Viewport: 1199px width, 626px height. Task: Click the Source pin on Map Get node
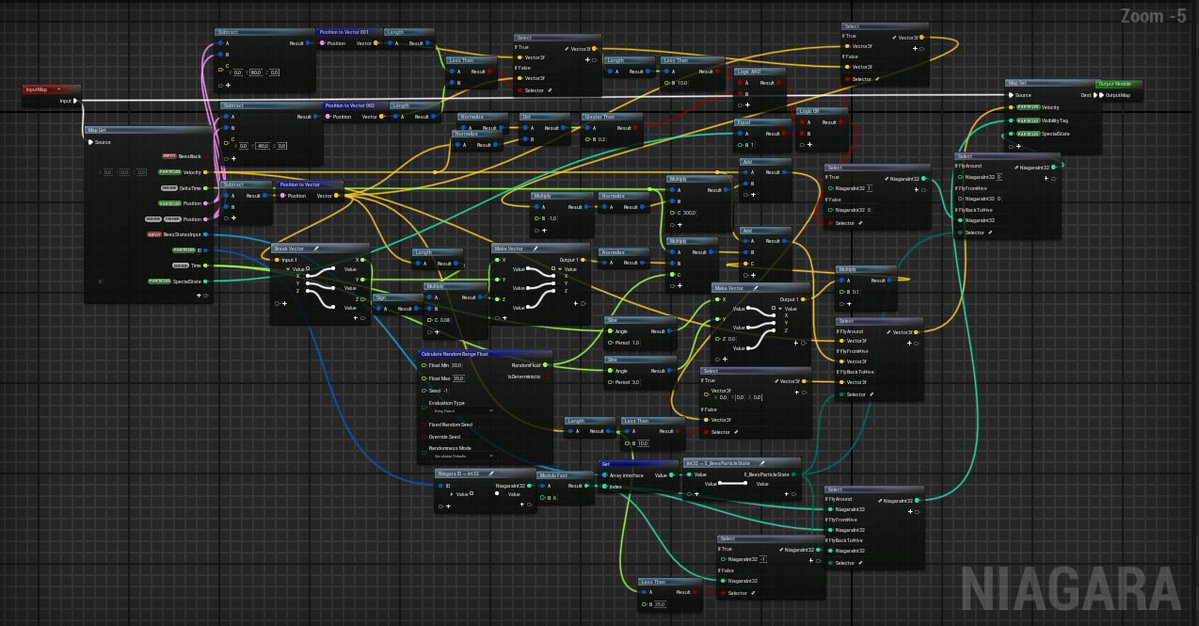click(x=91, y=142)
